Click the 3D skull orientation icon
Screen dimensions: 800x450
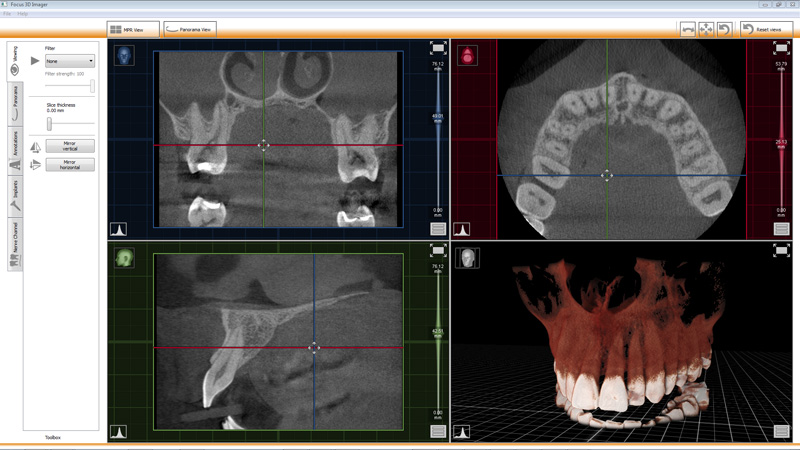(467, 258)
